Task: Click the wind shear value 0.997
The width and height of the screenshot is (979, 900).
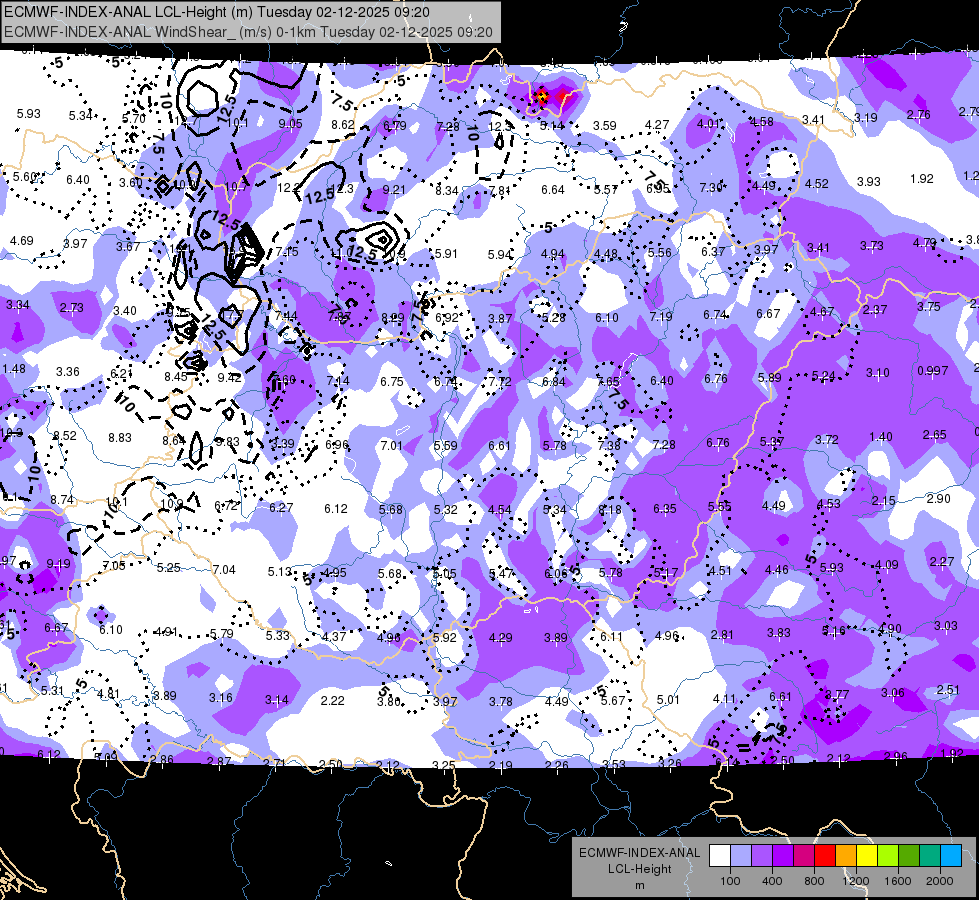Action: click(x=932, y=370)
